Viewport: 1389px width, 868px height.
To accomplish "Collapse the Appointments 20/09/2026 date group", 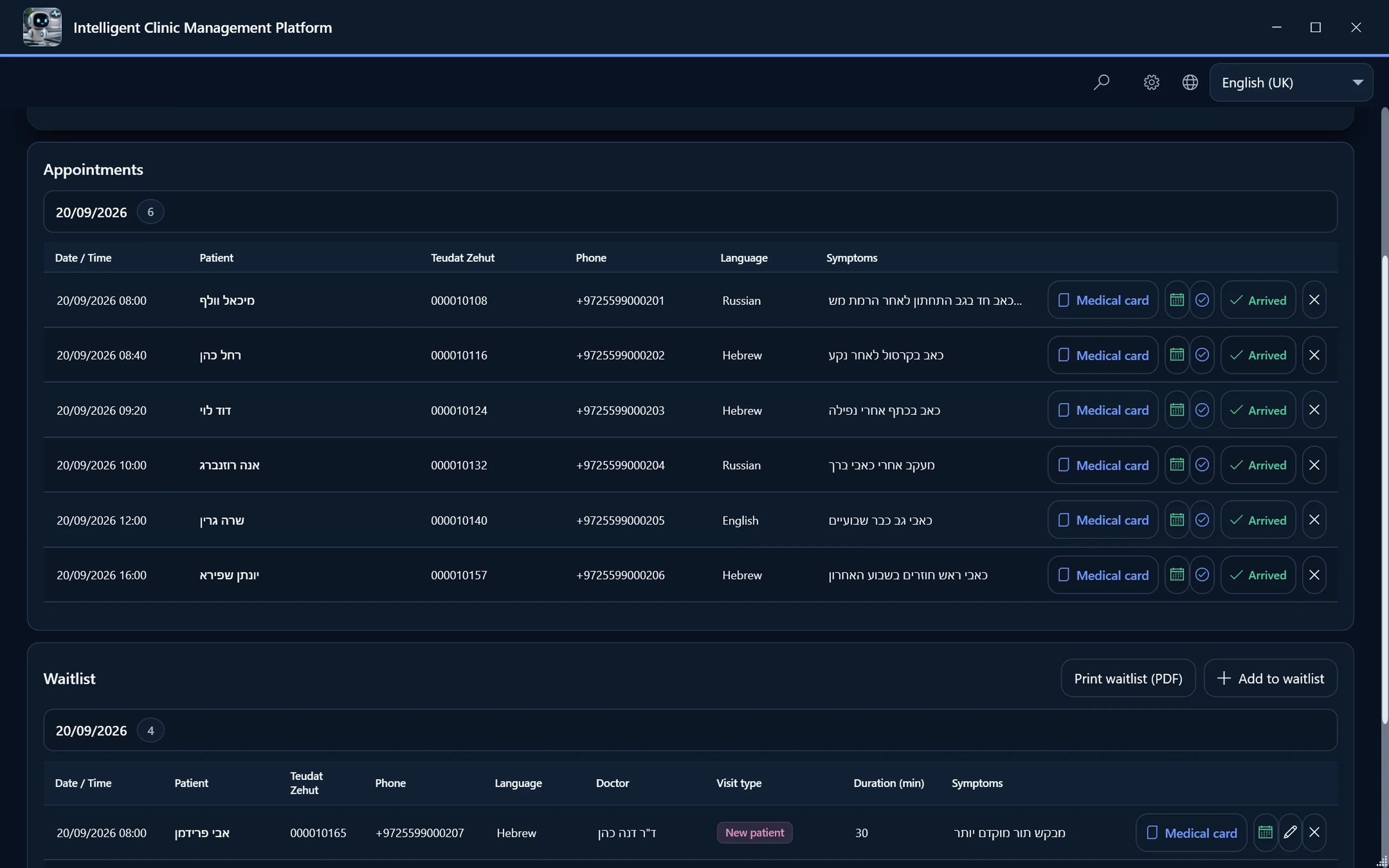I will point(690,212).
